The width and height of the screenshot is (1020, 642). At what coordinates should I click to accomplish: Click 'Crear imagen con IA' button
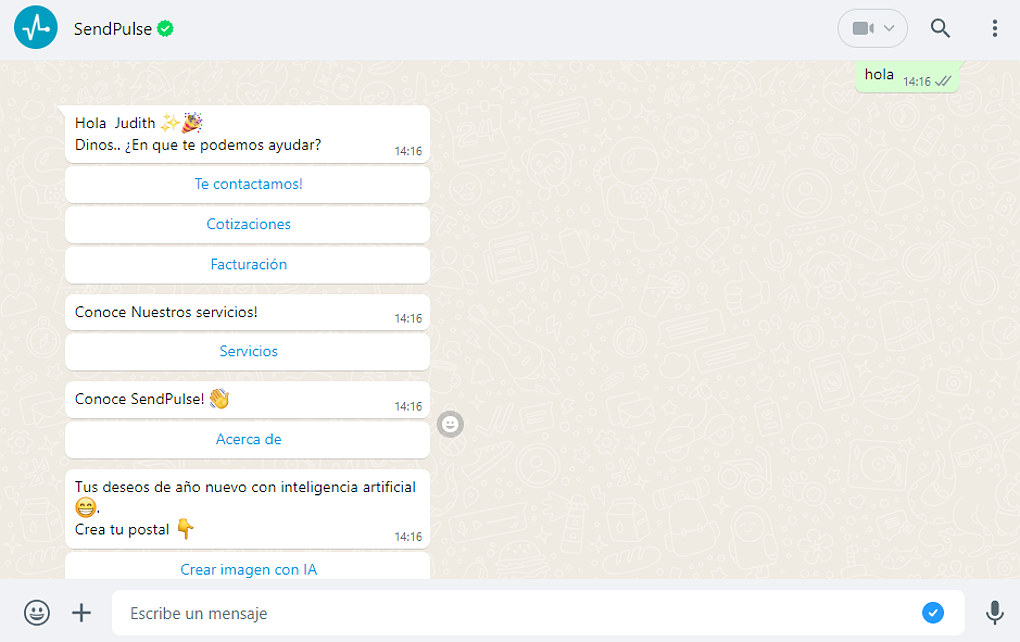[247, 567]
